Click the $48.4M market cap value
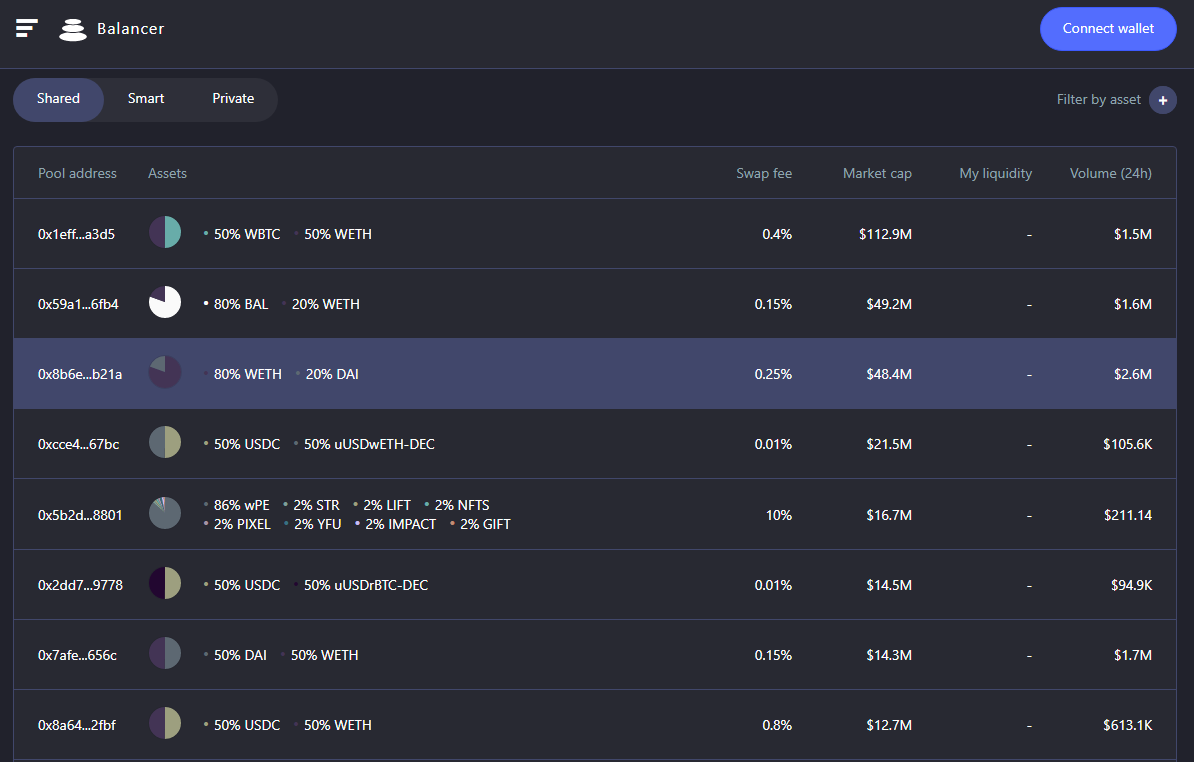The width and height of the screenshot is (1194, 762). 889,375
